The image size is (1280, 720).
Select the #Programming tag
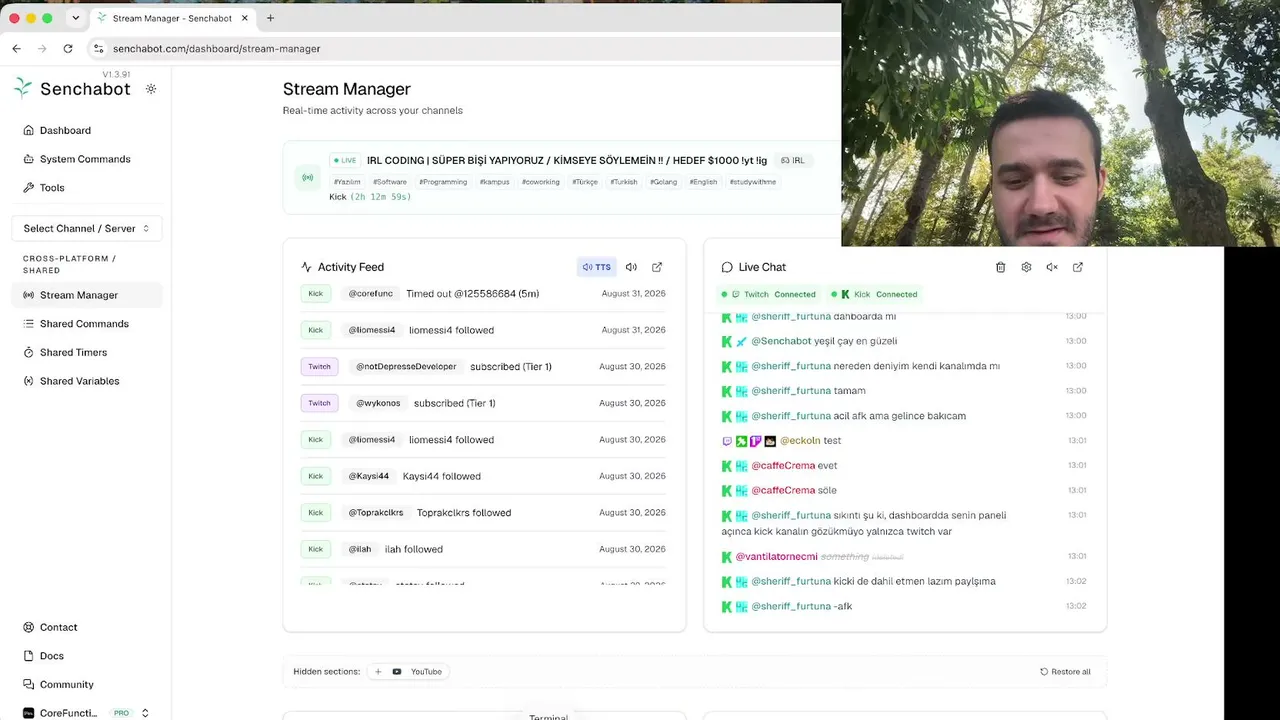tap(443, 182)
